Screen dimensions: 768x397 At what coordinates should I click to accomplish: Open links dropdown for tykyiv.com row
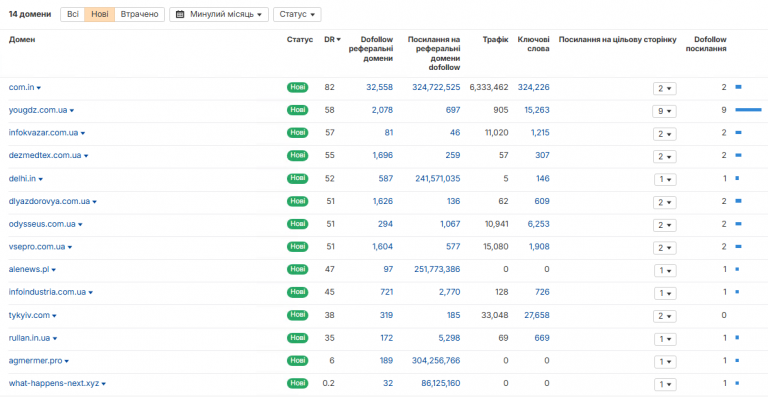pos(664,316)
